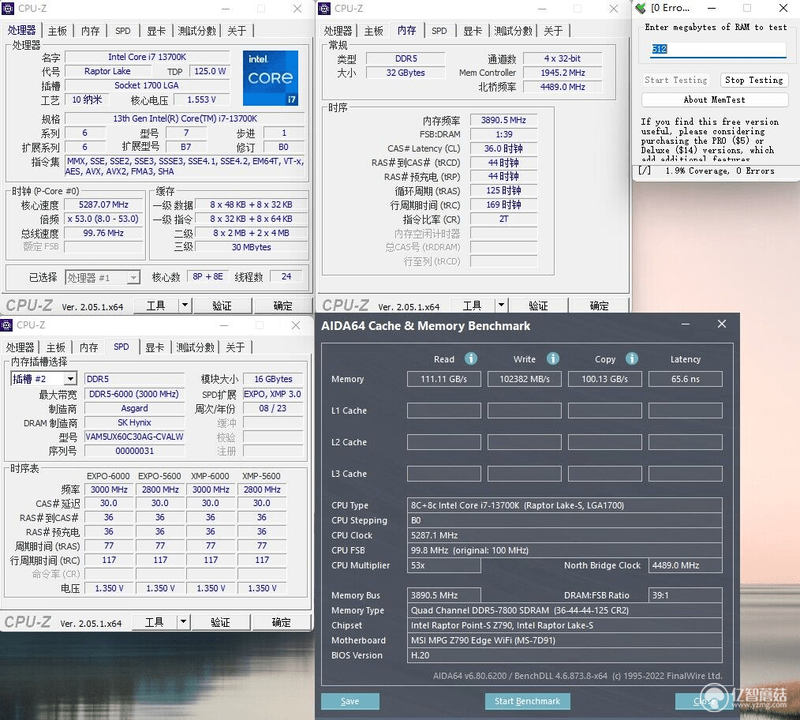800x720 pixels.
Task: Click the SK Hynix DRAM manufacturer value
Action: [134, 423]
